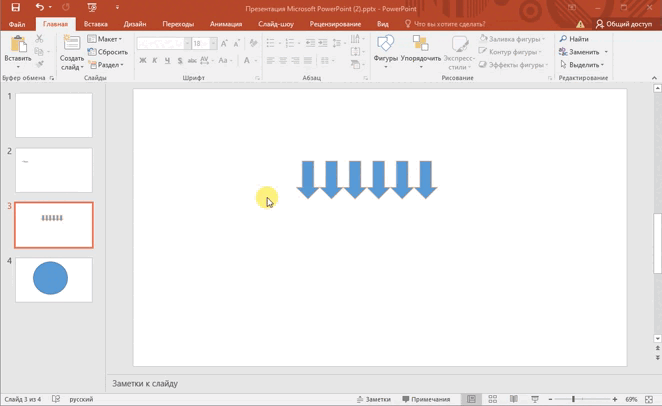Viewport: 662px width, 406px height.
Task: Start slideshow from beginning icon
Action: [x=92, y=7]
